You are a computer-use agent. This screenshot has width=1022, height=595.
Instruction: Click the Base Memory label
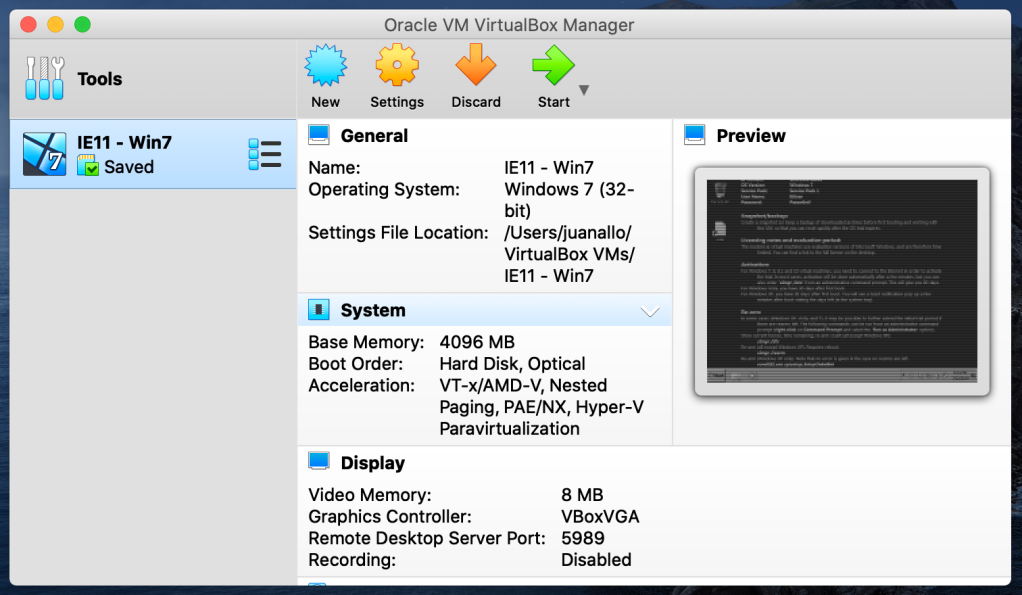[366, 342]
